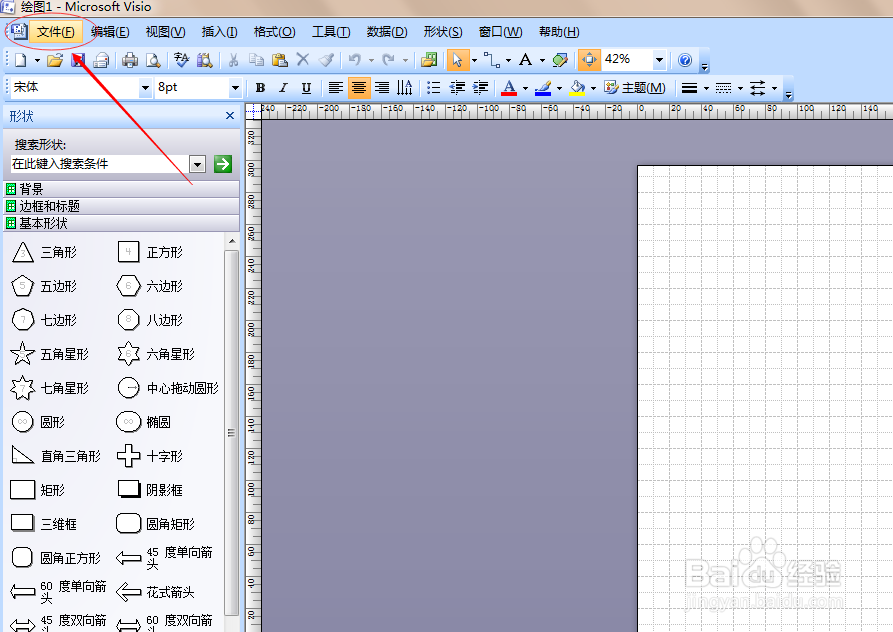The image size is (893, 632).
Task: Click the font color red A
Action: tap(509, 88)
